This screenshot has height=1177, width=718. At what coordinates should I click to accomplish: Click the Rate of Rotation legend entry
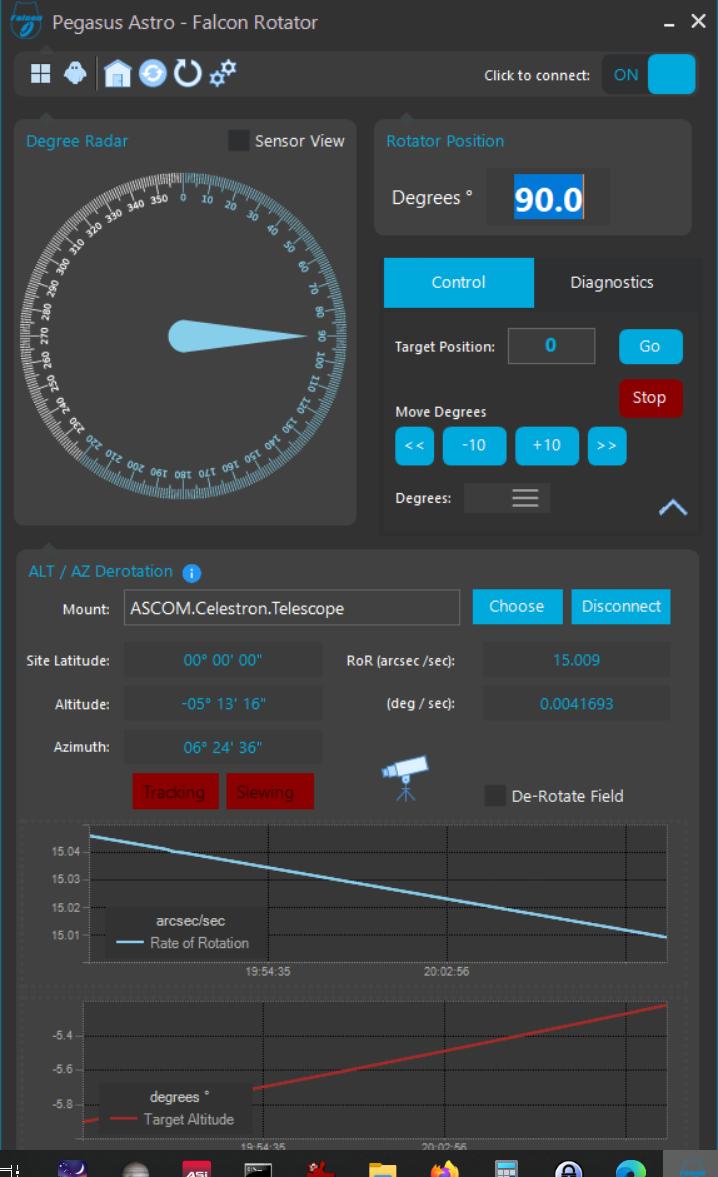pos(183,944)
